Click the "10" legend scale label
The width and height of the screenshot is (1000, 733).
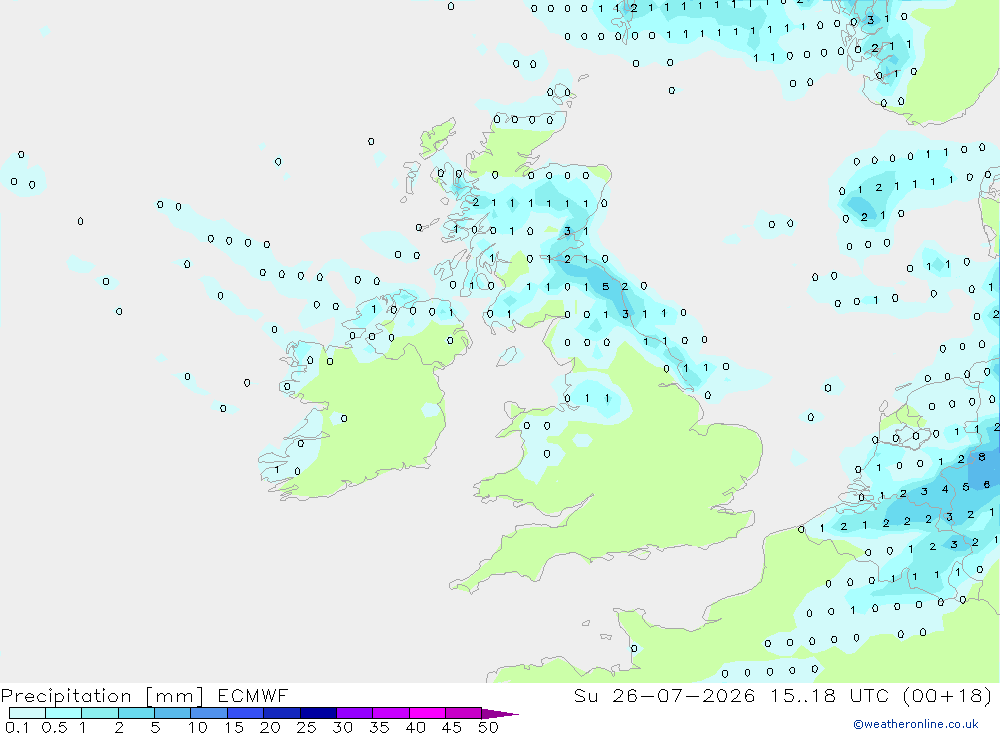pos(198,727)
